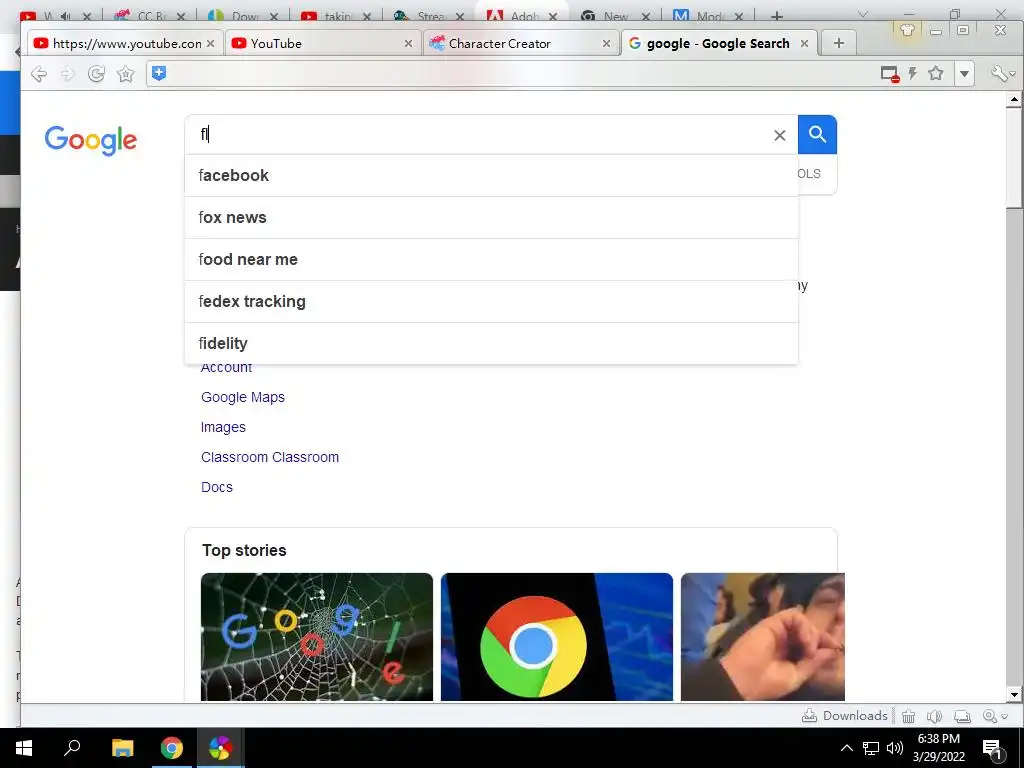The width and height of the screenshot is (1024, 768).
Task: Switch to the YouTube tab
Action: pos(322,43)
